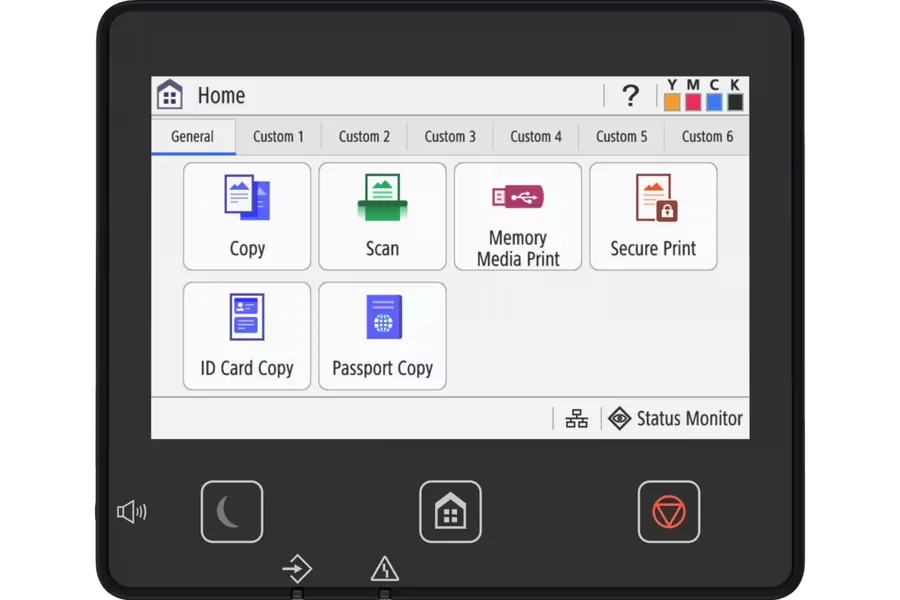Tap the Home icon in title bar
Screen dimensions: 900x600
(170, 96)
